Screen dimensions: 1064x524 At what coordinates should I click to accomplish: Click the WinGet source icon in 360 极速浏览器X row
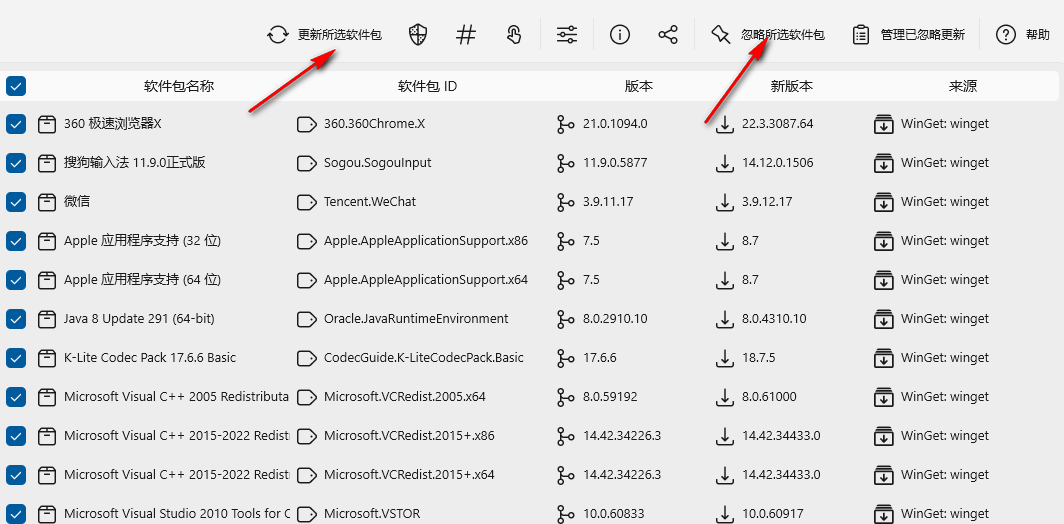[x=883, y=124]
